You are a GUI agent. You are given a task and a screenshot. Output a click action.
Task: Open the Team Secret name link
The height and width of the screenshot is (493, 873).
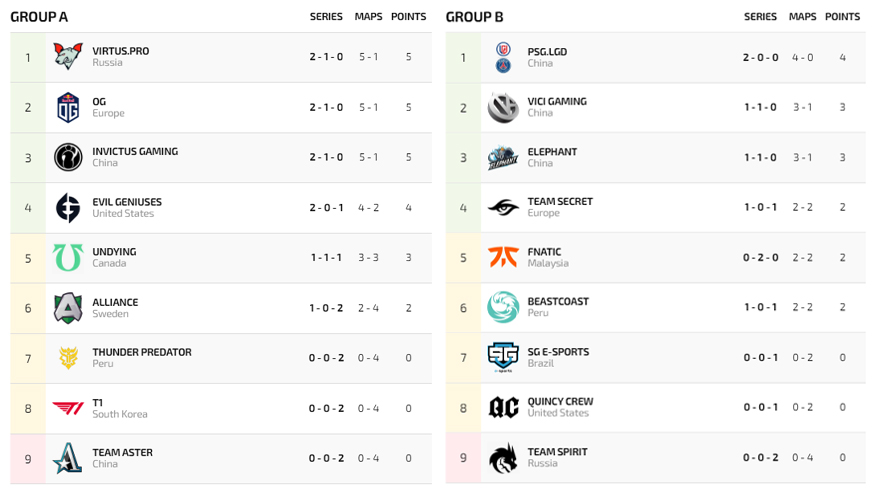click(x=560, y=202)
